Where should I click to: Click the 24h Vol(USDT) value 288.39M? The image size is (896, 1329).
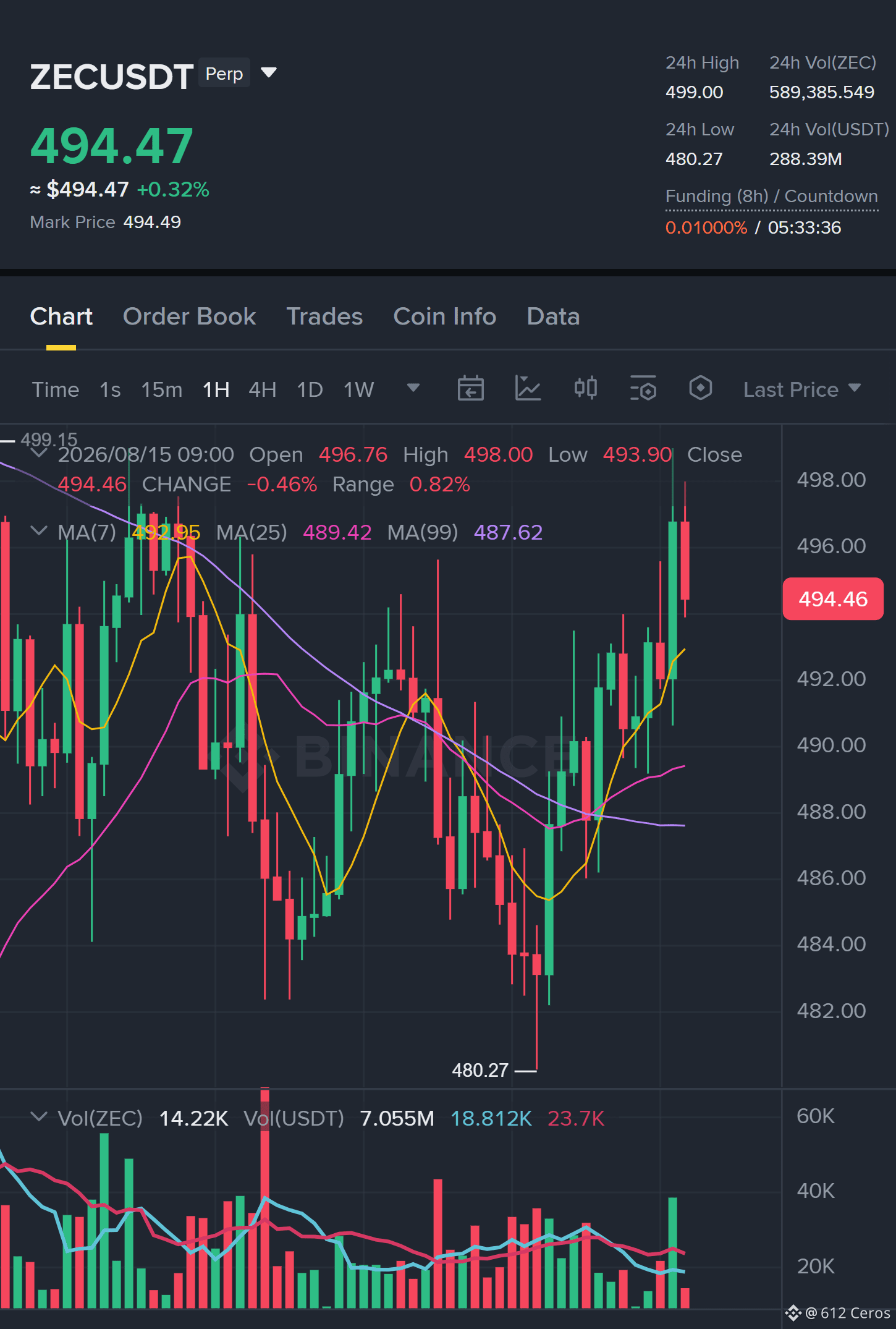tap(806, 159)
